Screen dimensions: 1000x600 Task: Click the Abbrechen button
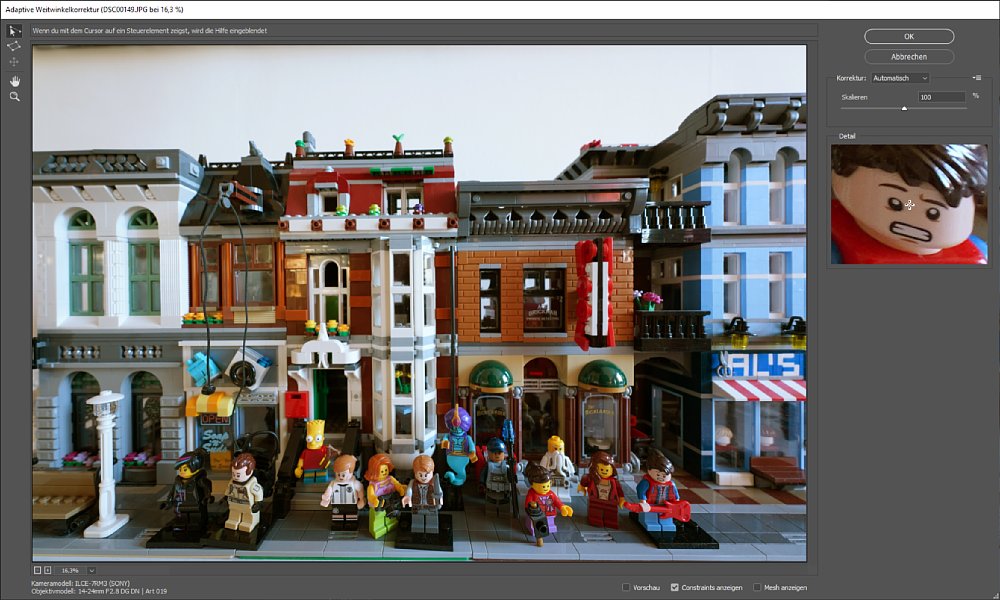909,57
